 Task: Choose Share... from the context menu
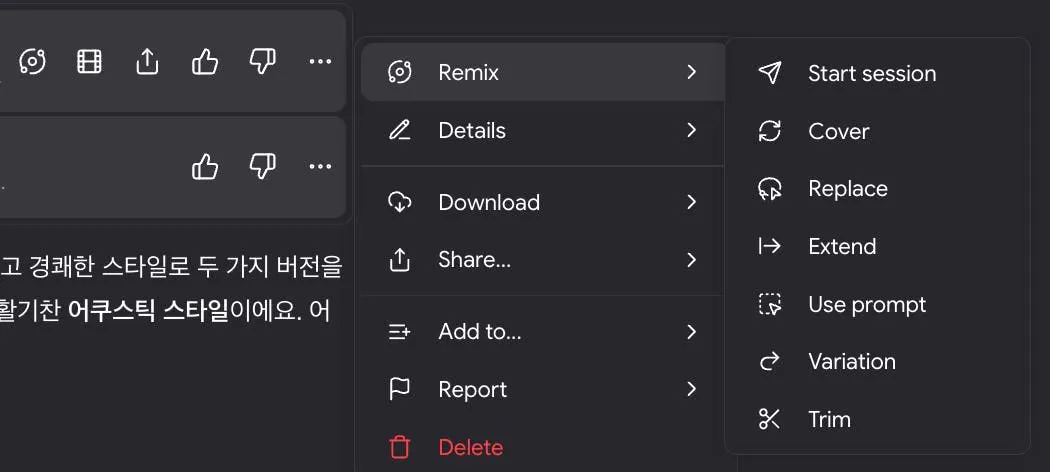click(544, 260)
